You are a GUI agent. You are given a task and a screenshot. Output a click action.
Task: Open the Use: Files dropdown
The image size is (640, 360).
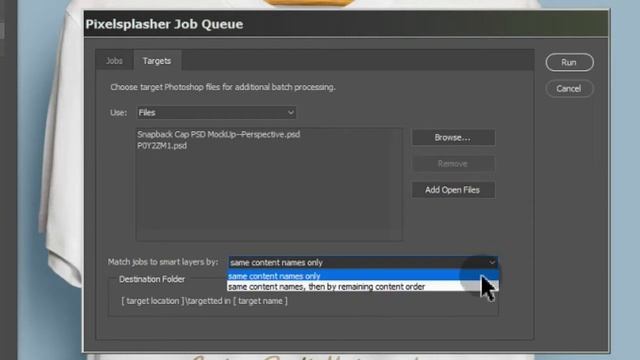pos(216,113)
